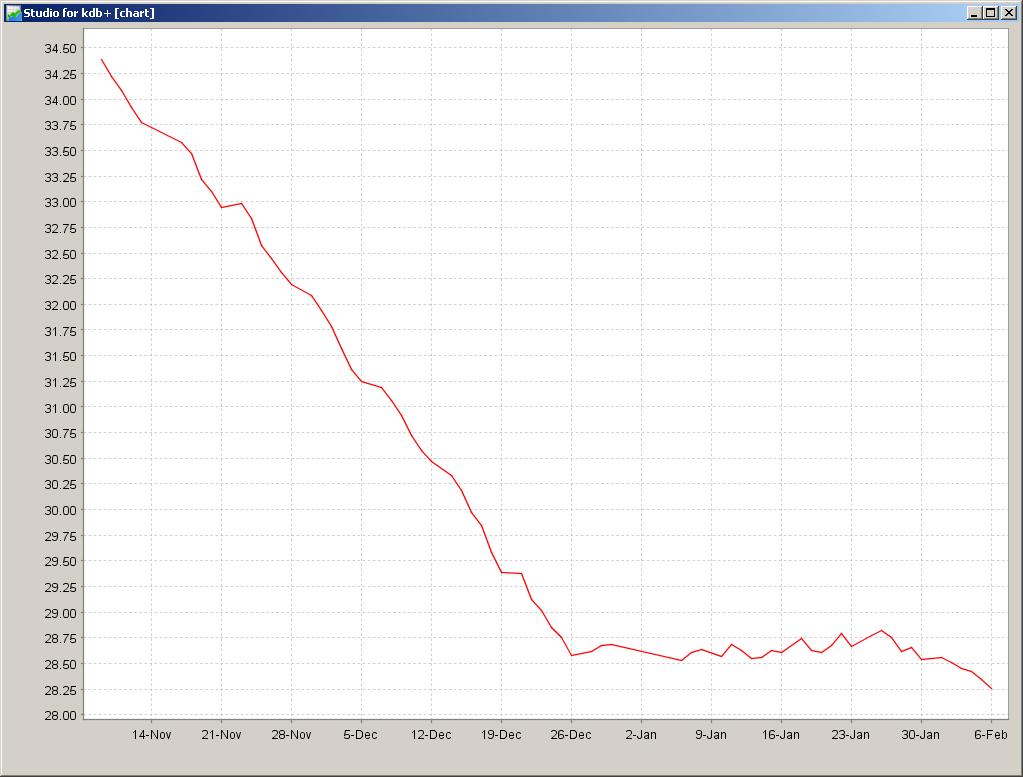Screen dimensions: 1023x777
Task: Click the 31.25 y-axis label
Action: [x=60, y=382]
